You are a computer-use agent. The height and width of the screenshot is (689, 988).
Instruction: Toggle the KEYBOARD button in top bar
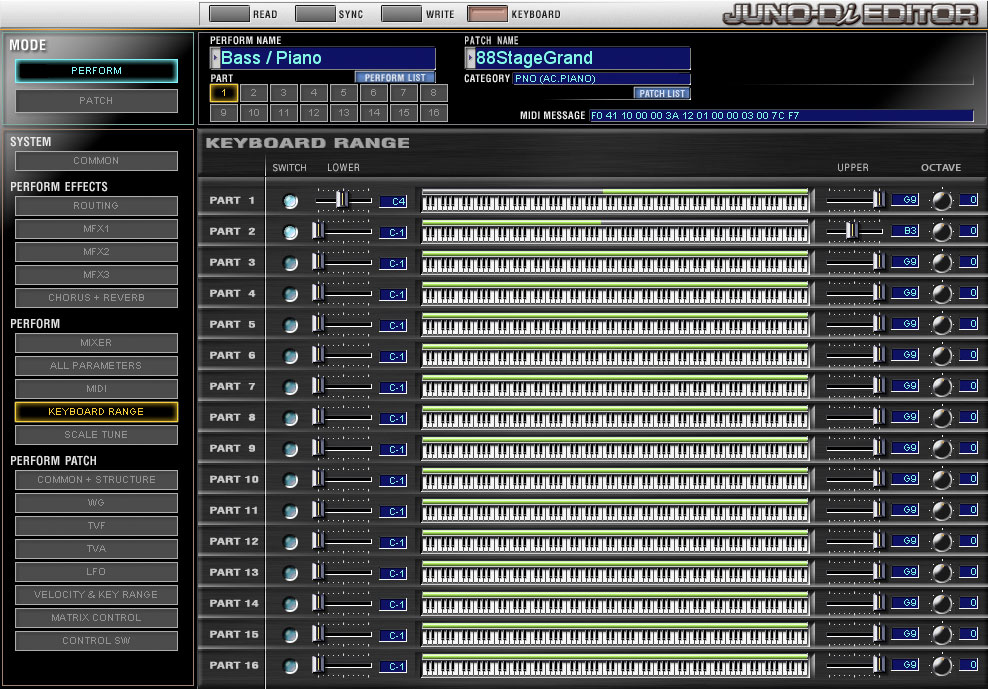coord(487,13)
